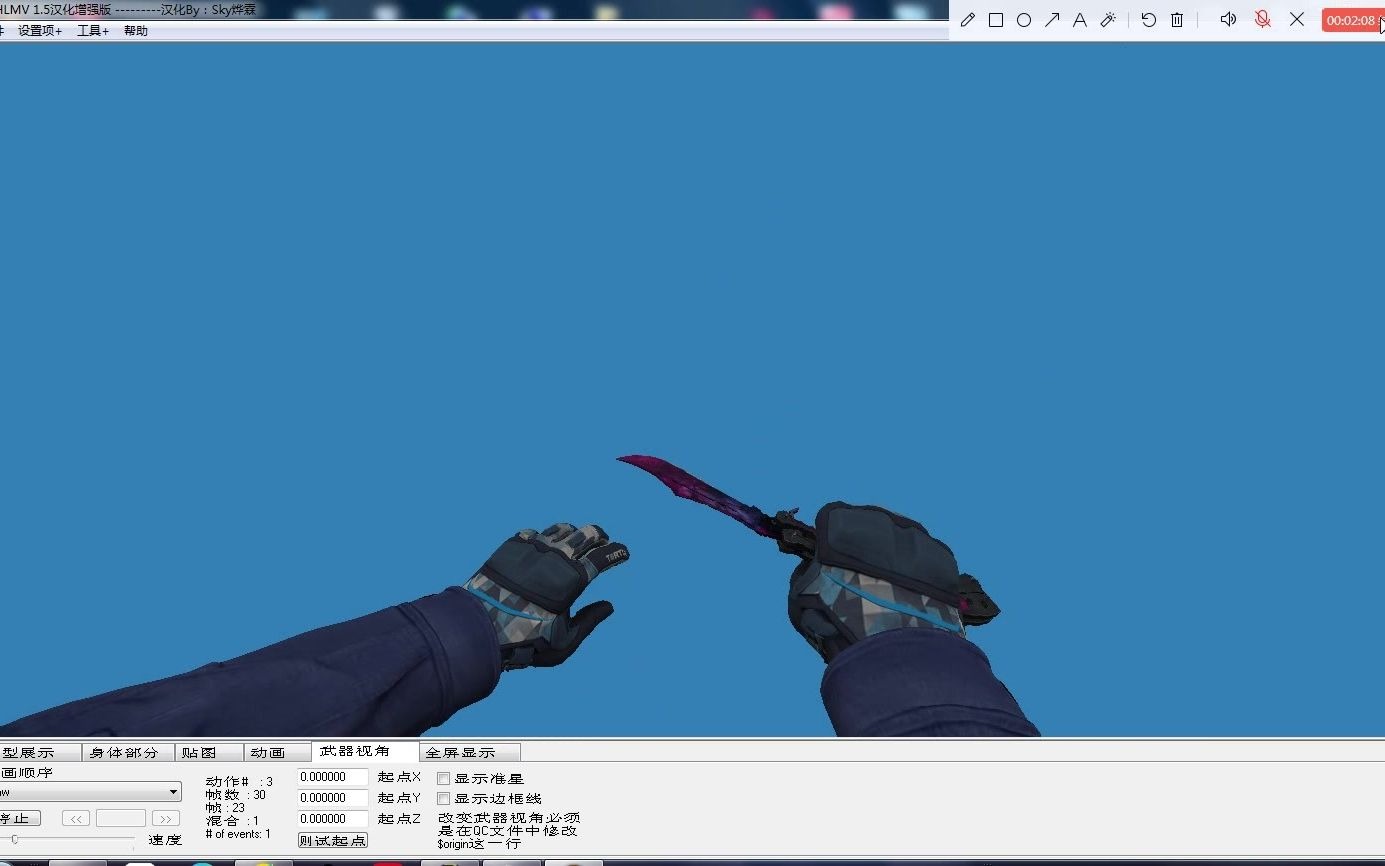The width and height of the screenshot is (1385, 866).
Task: Undo the last annotation
Action: pos(1148,19)
